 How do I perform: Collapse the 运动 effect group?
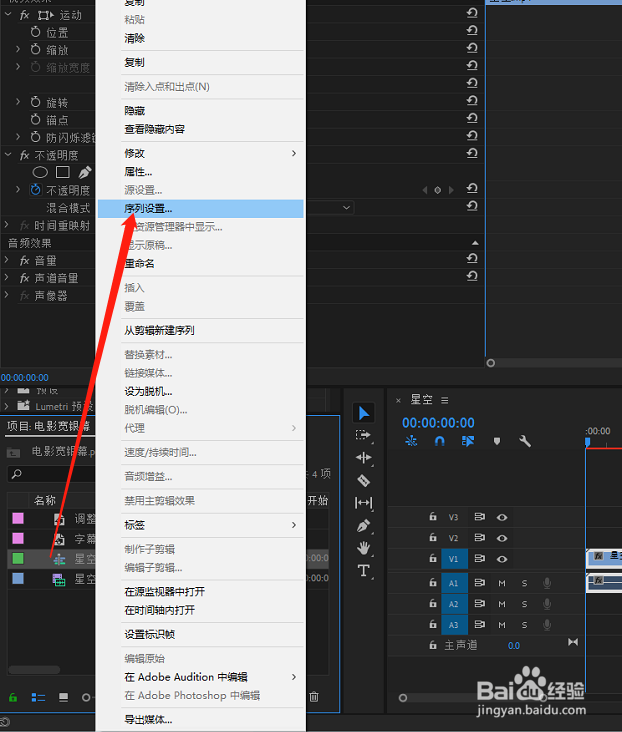tap(8, 14)
